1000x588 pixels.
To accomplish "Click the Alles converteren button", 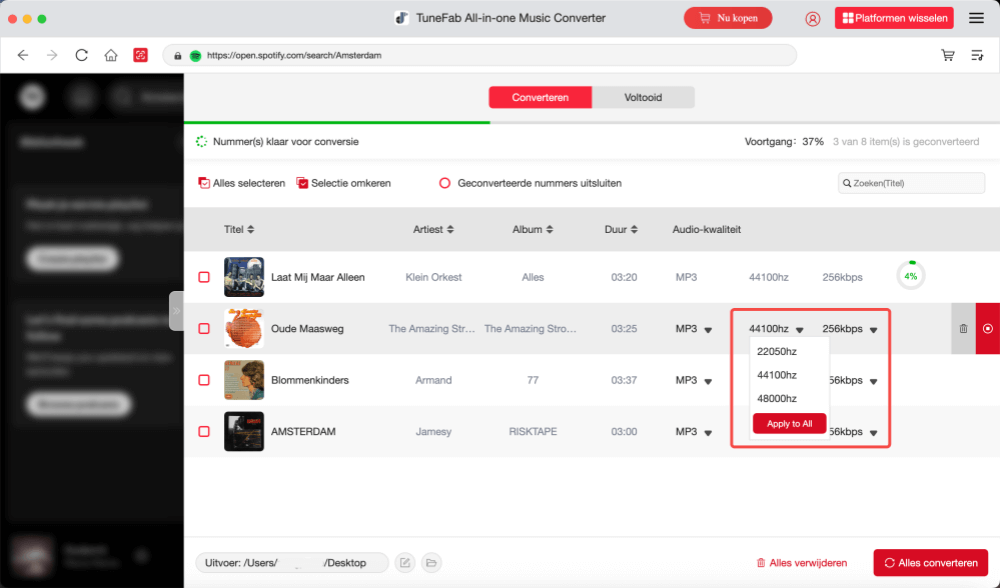I will coord(930,563).
